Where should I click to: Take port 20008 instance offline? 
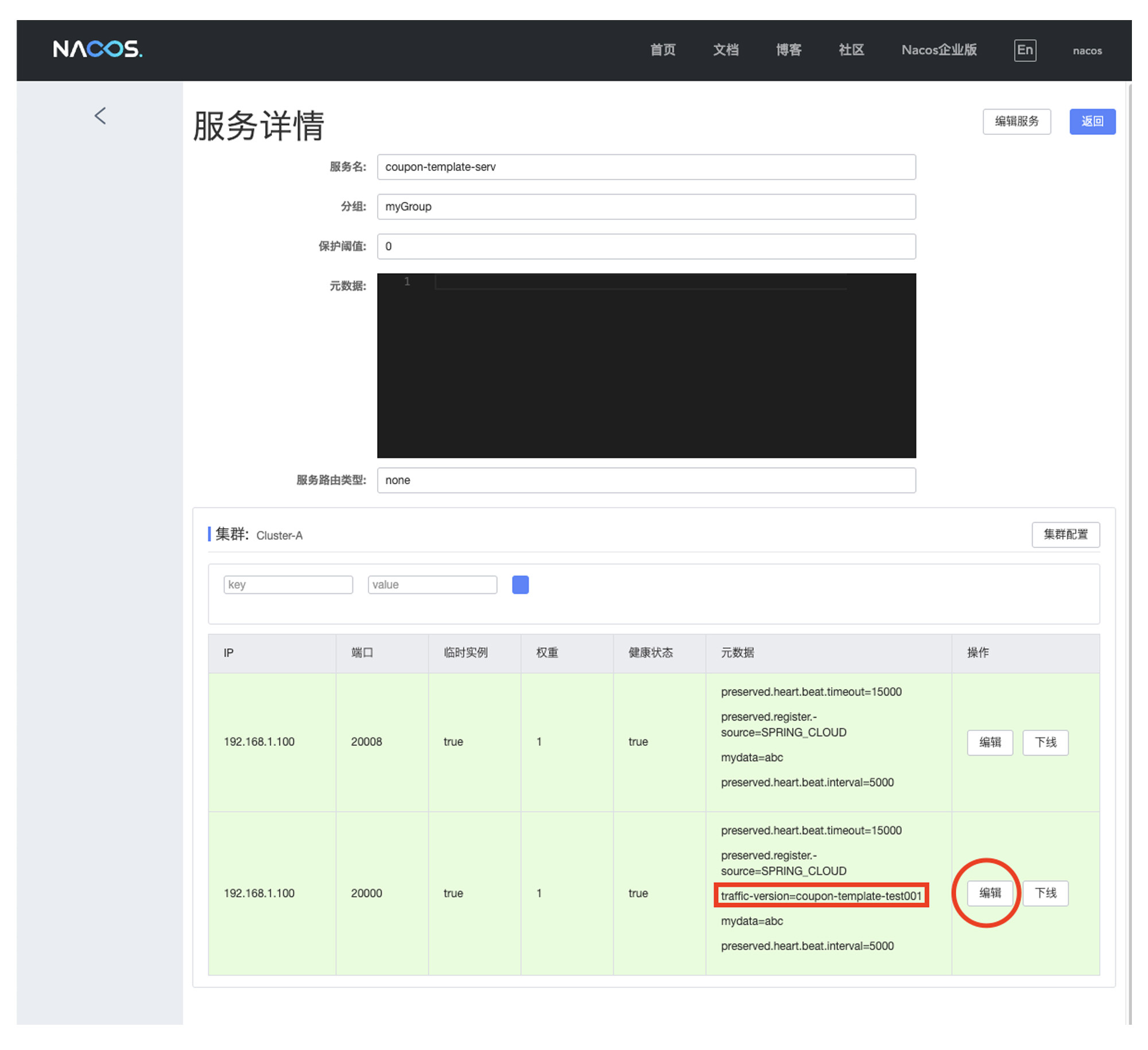pyautogui.click(x=1045, y=742)
